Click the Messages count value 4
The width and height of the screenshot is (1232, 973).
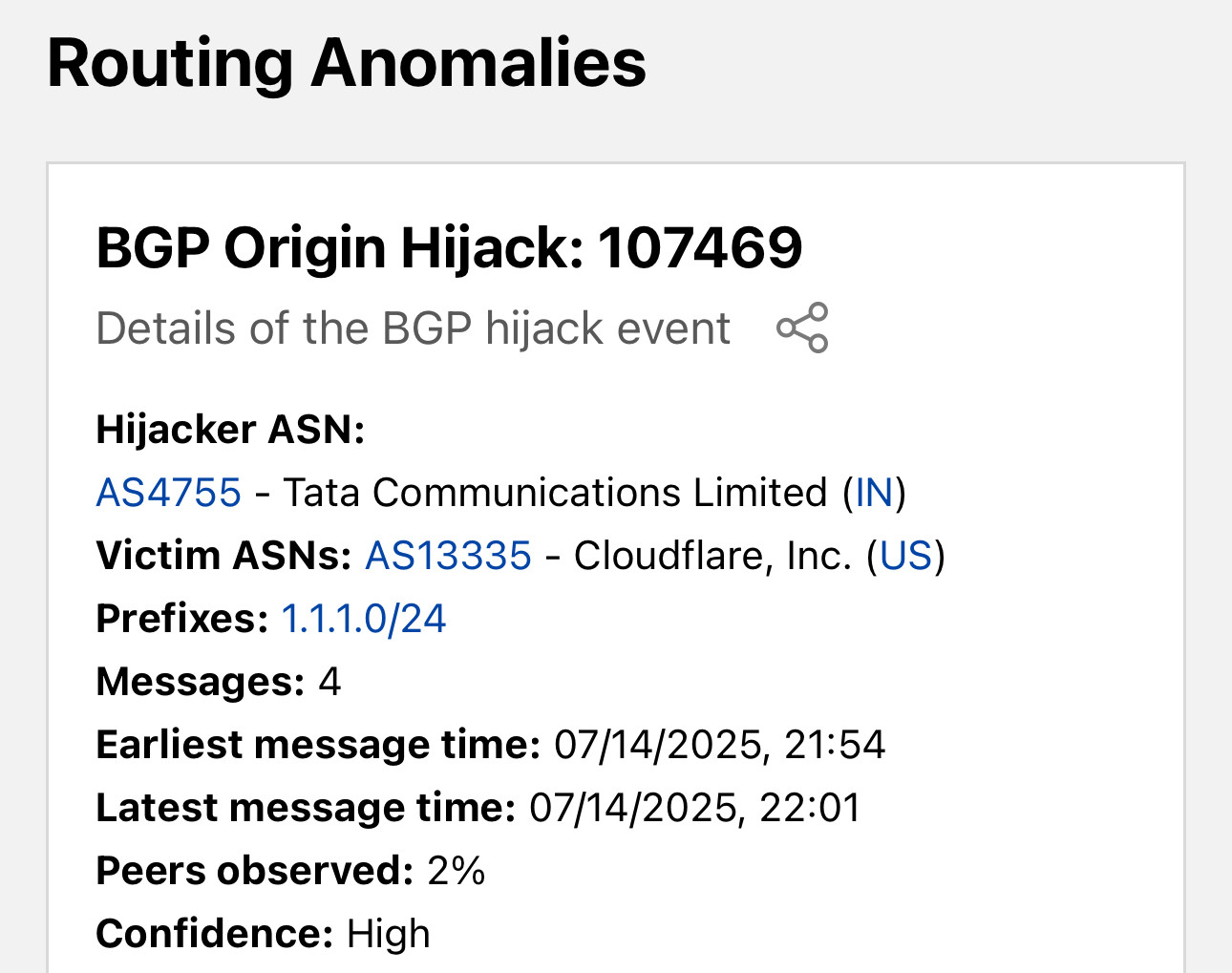click(329, 682)
